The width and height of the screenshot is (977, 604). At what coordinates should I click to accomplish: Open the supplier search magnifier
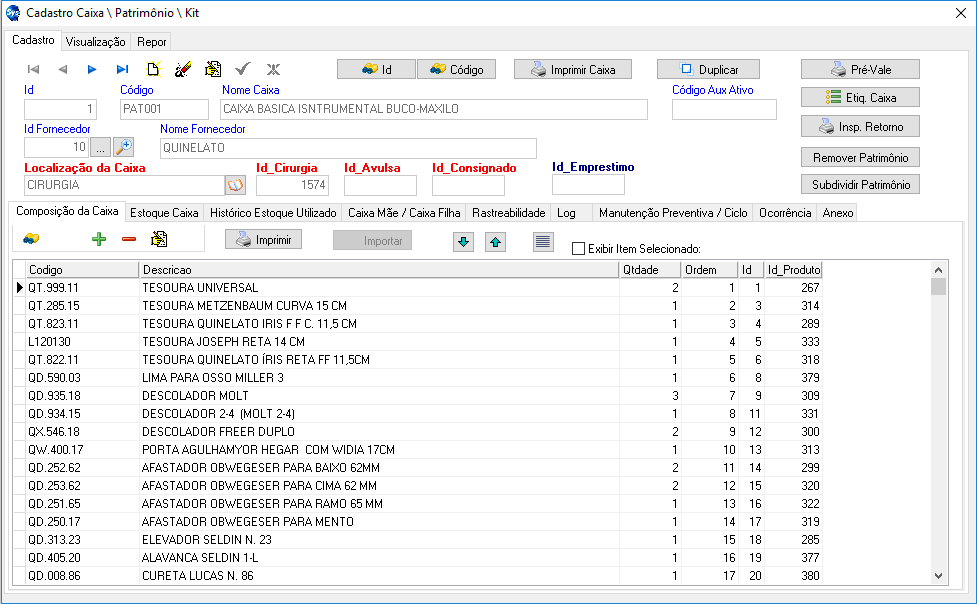click(x=123, y=148)
